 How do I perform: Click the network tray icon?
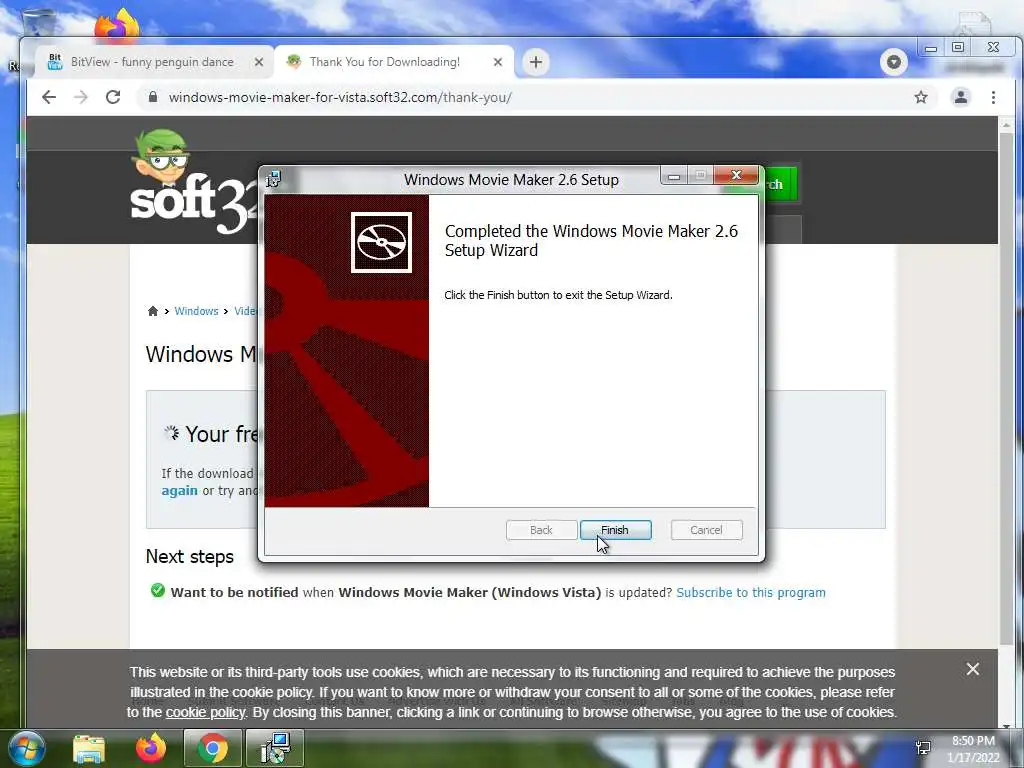click(923, 748)
